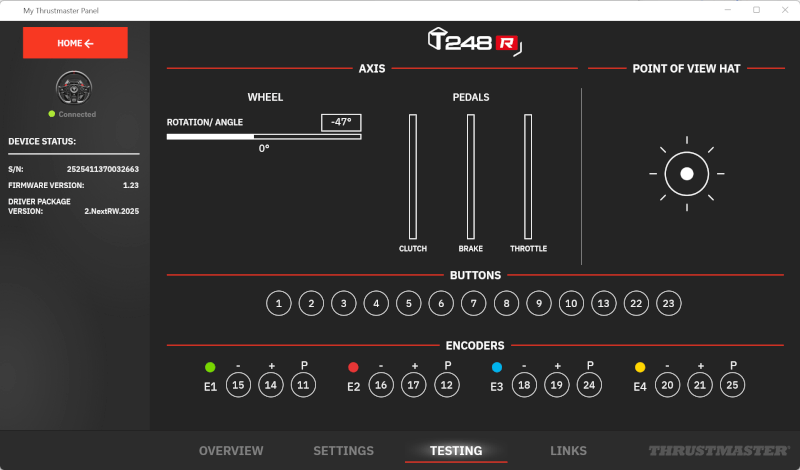The height and width of the screenshot is (470, 800).
Task: Click E2 minus indicator 16
Action: (x=381, y=385)
